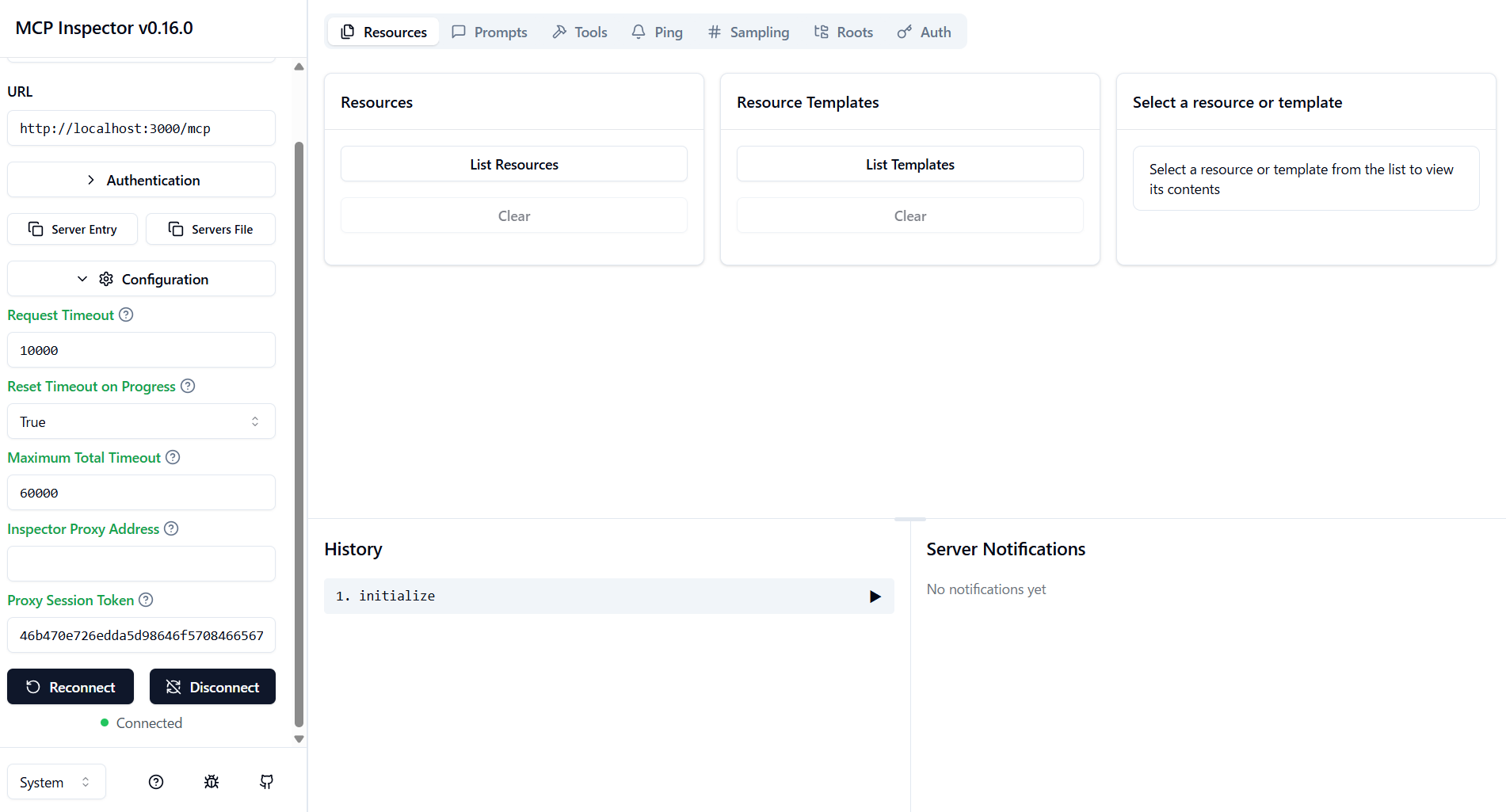
Task: Copy Server Entry button
Action: 72,229
